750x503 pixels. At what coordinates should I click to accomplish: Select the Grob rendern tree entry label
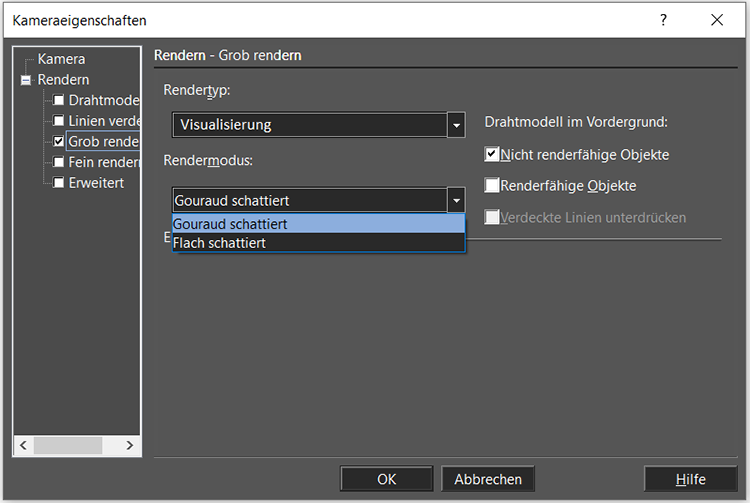(x=103, y=141)
